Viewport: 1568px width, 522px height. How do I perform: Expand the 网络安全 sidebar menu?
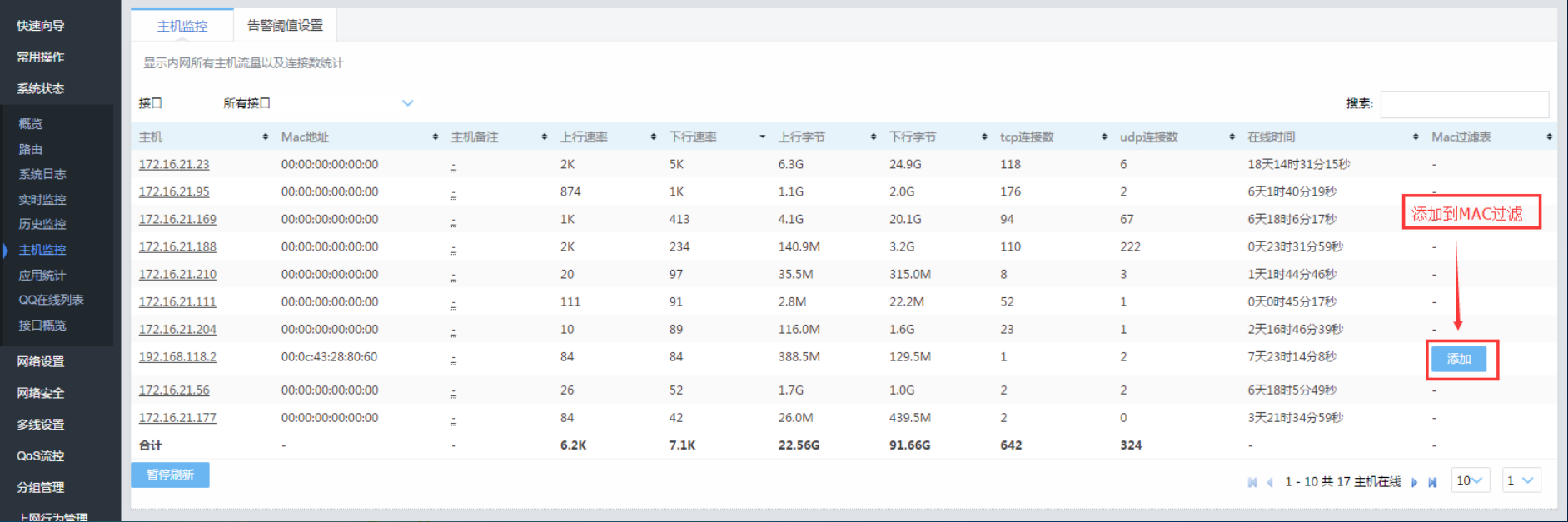tap(41, 393)
